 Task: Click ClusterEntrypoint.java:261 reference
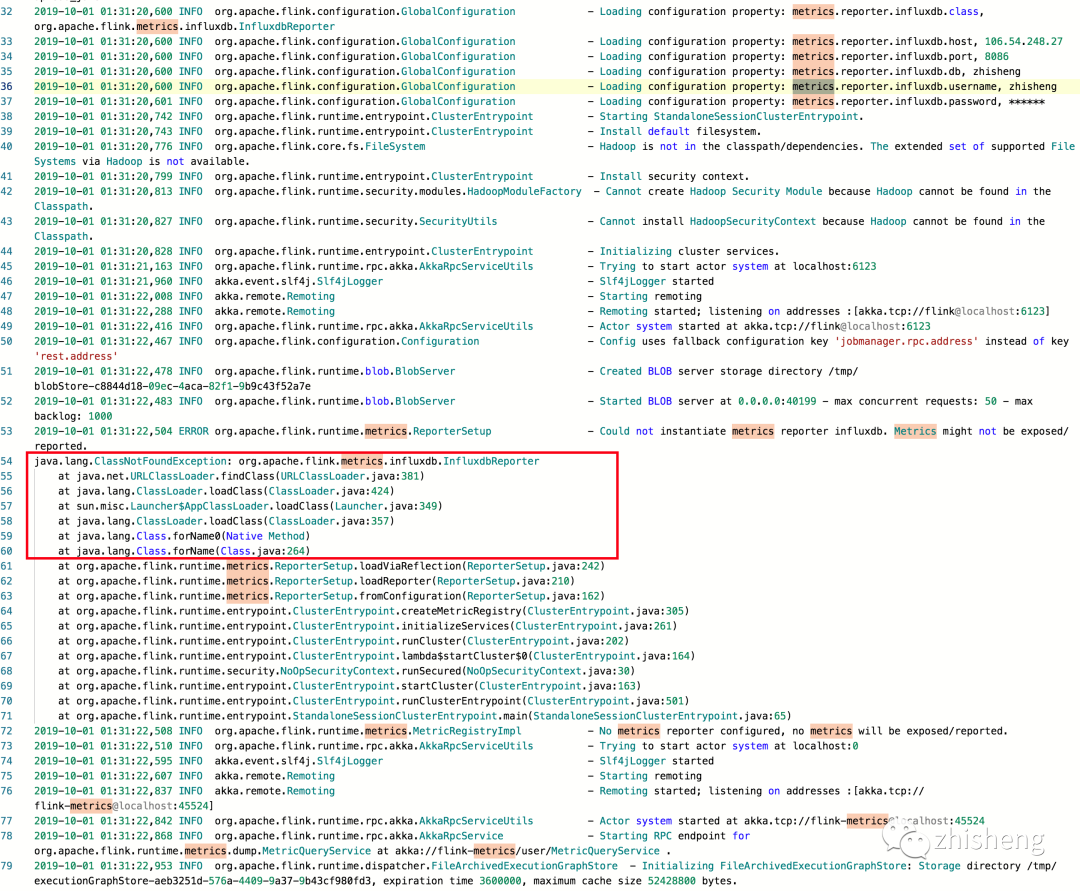tap(594, 627)
